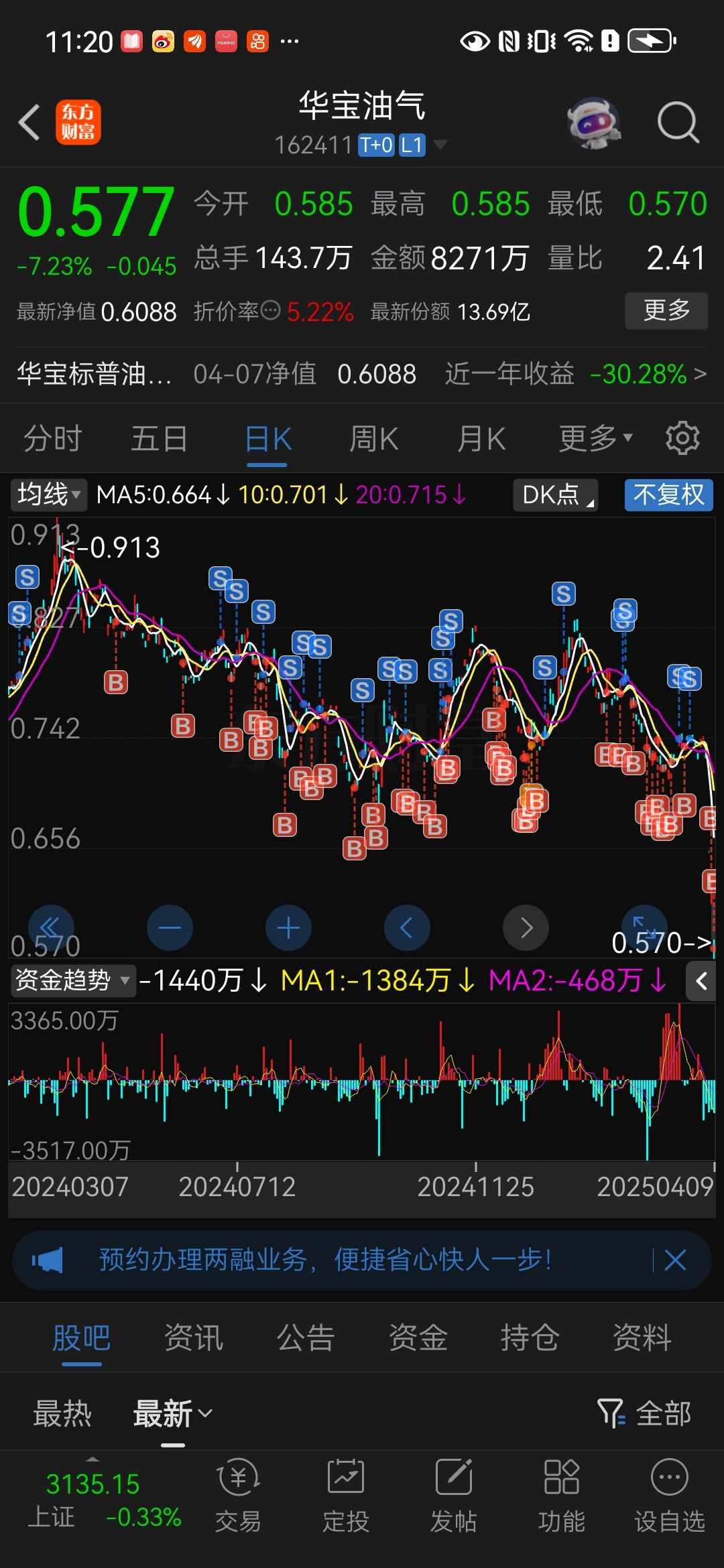Move chart right with arrow button
Viewport: 724px width, 1568px height.
526,927
